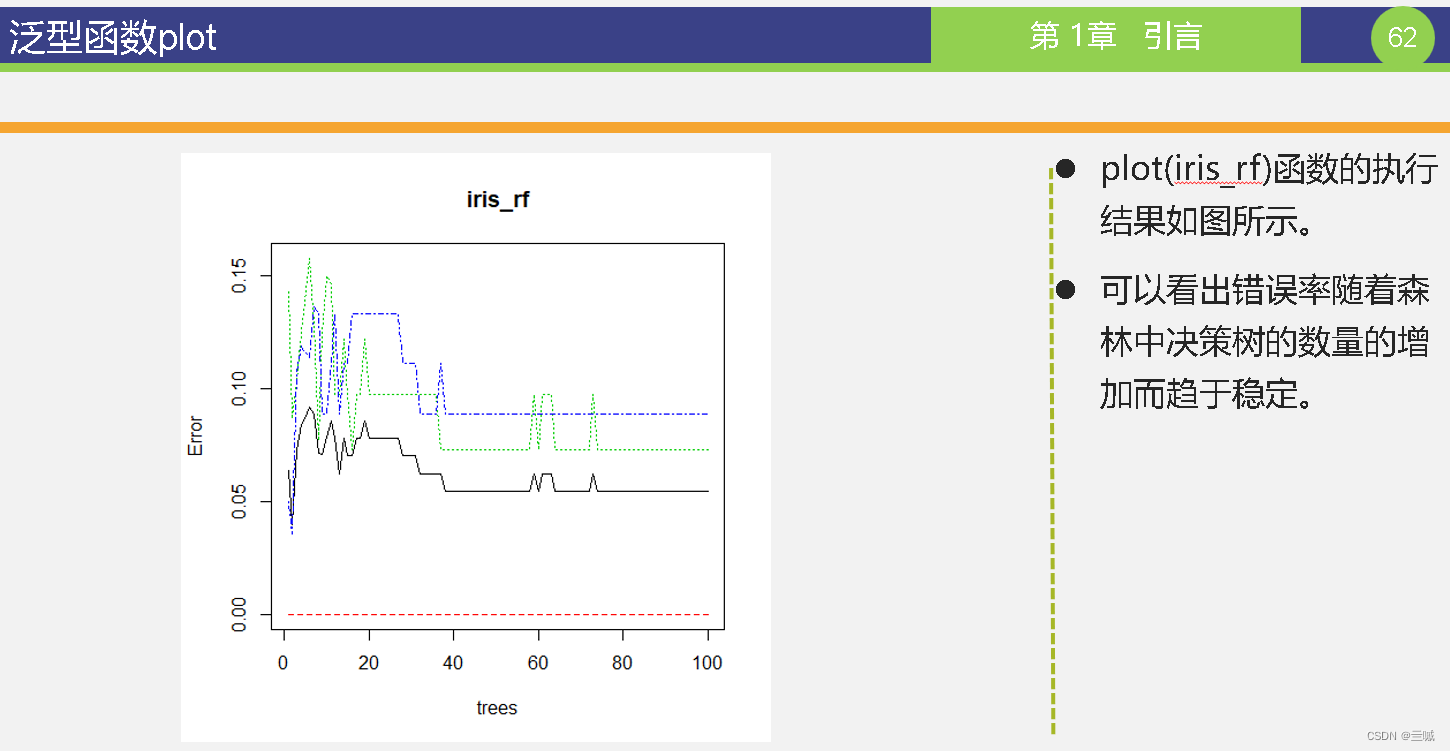Click the x-axis tick value 20
The width and height of the screenshot is (1450, 751).
(369, 662)
